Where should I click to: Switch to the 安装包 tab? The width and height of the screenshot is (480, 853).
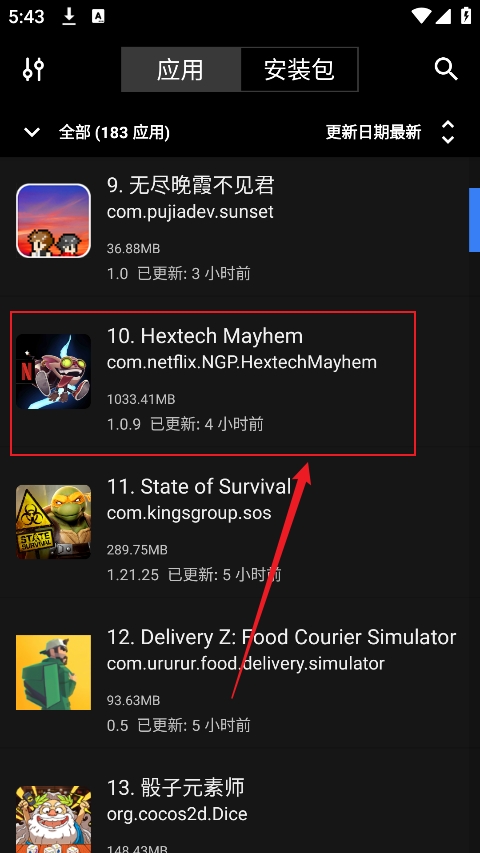[x=299, y=70]
